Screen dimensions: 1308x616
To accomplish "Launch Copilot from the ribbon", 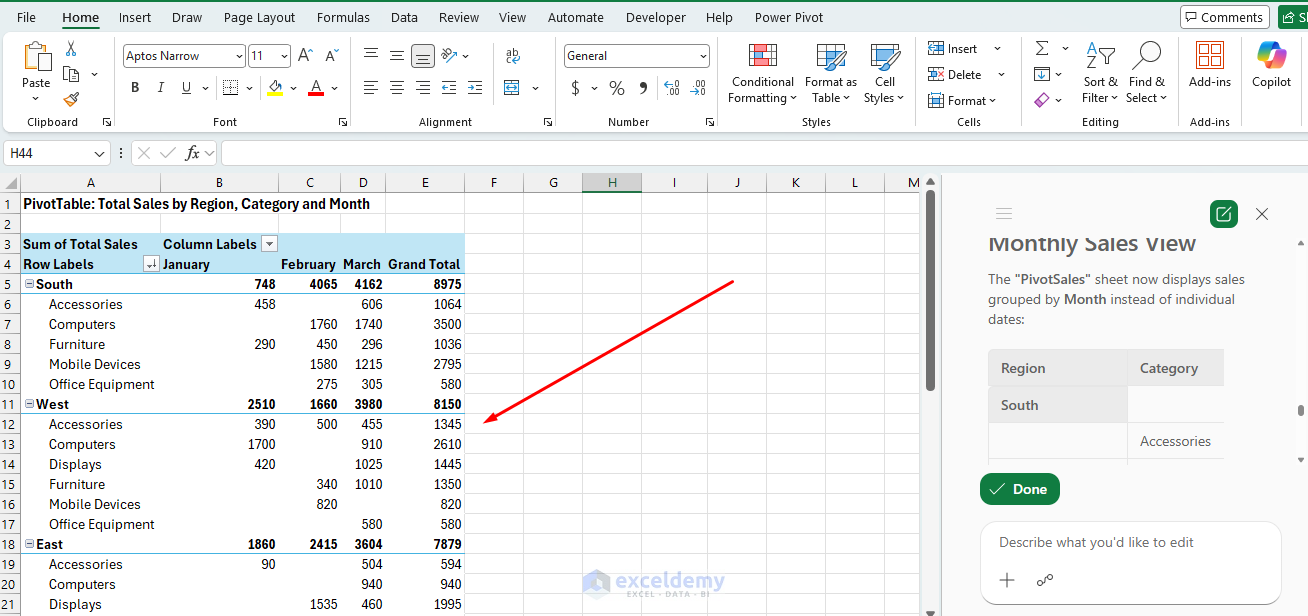I will (1271, 65).
